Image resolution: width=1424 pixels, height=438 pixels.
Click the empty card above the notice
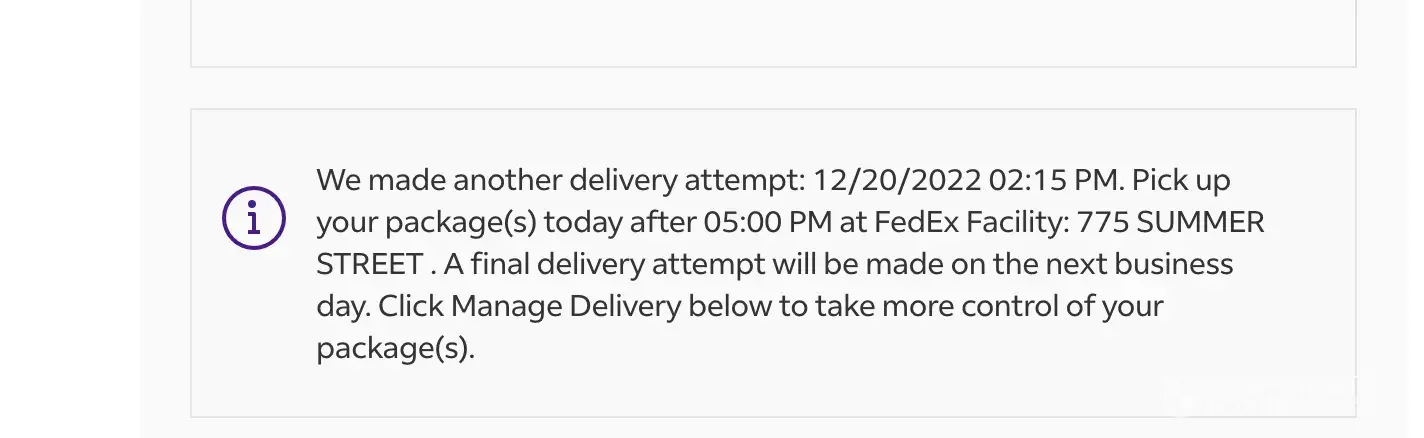click(772, 30)
